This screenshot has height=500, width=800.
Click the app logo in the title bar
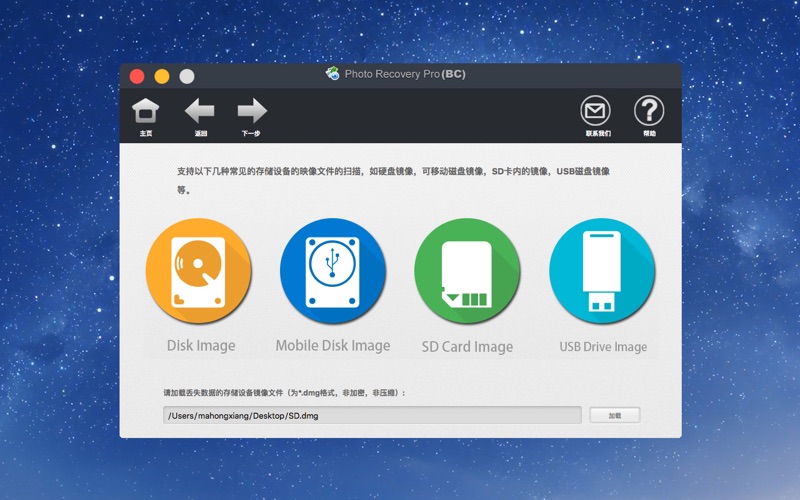tap(332, 74)
